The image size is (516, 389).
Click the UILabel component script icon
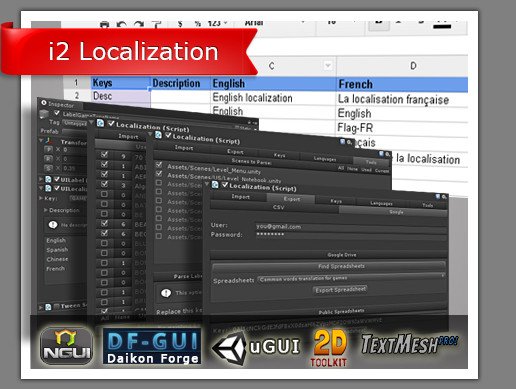[x=48, y=179]
